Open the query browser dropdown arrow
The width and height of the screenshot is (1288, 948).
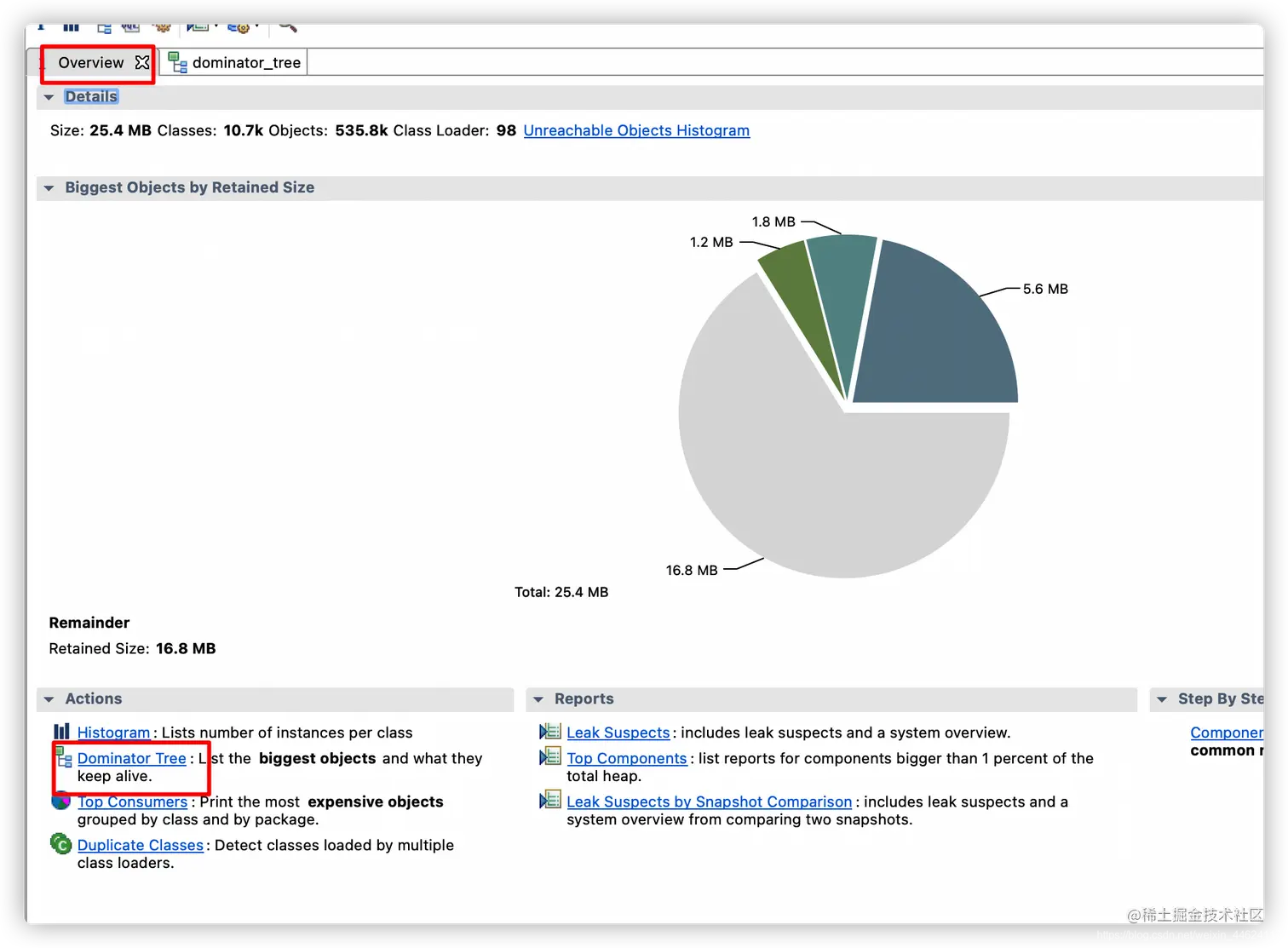(256, 26)
